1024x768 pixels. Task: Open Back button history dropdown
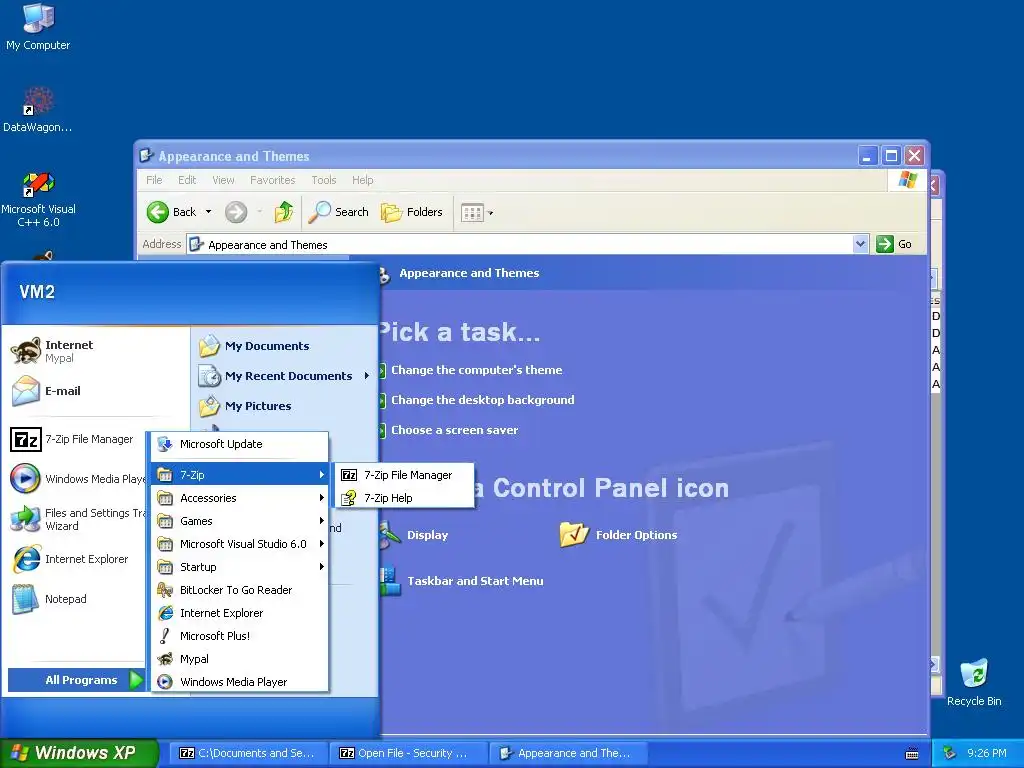click(208, 212)
